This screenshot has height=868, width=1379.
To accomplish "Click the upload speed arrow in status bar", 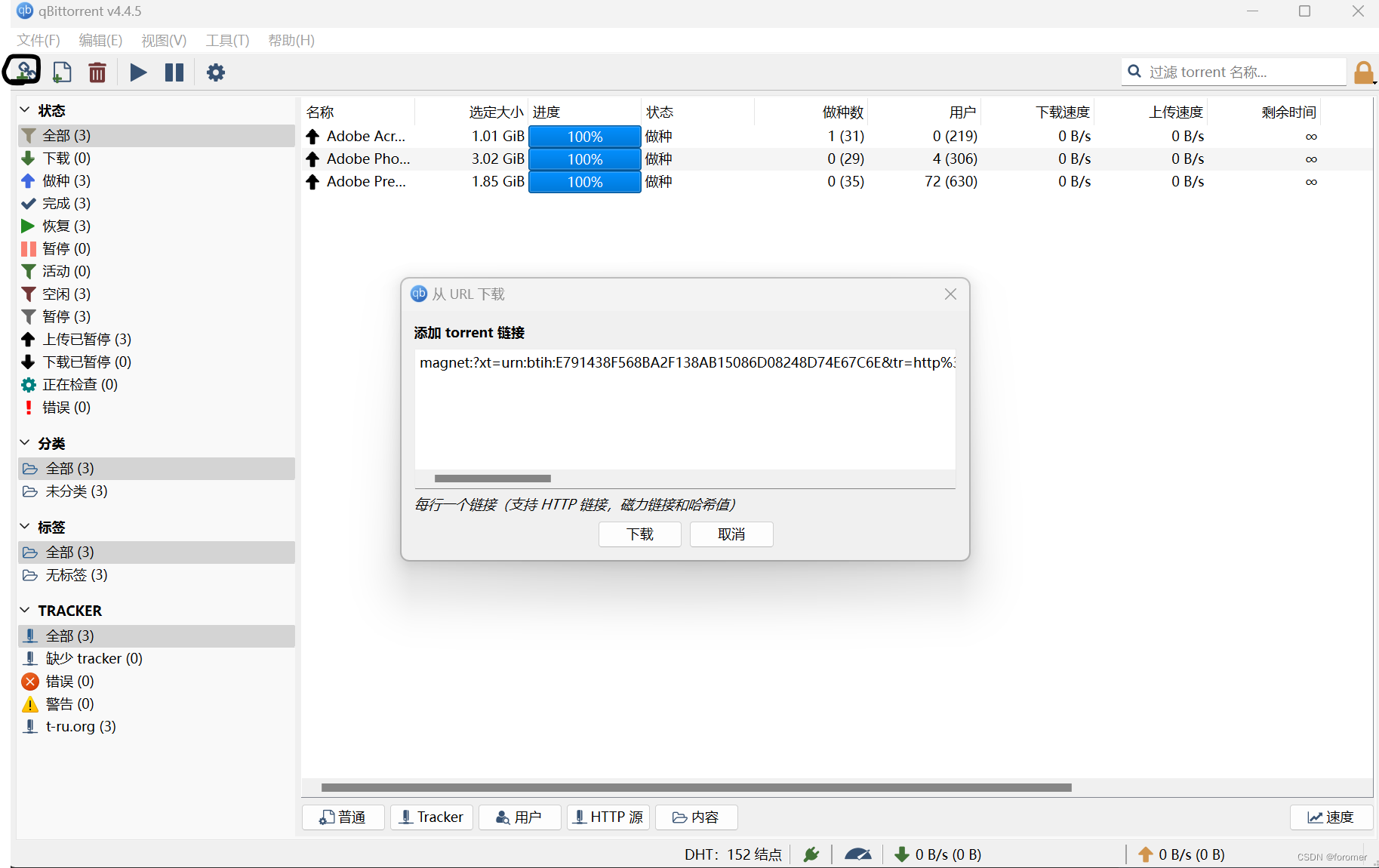I will [1145, 854].
